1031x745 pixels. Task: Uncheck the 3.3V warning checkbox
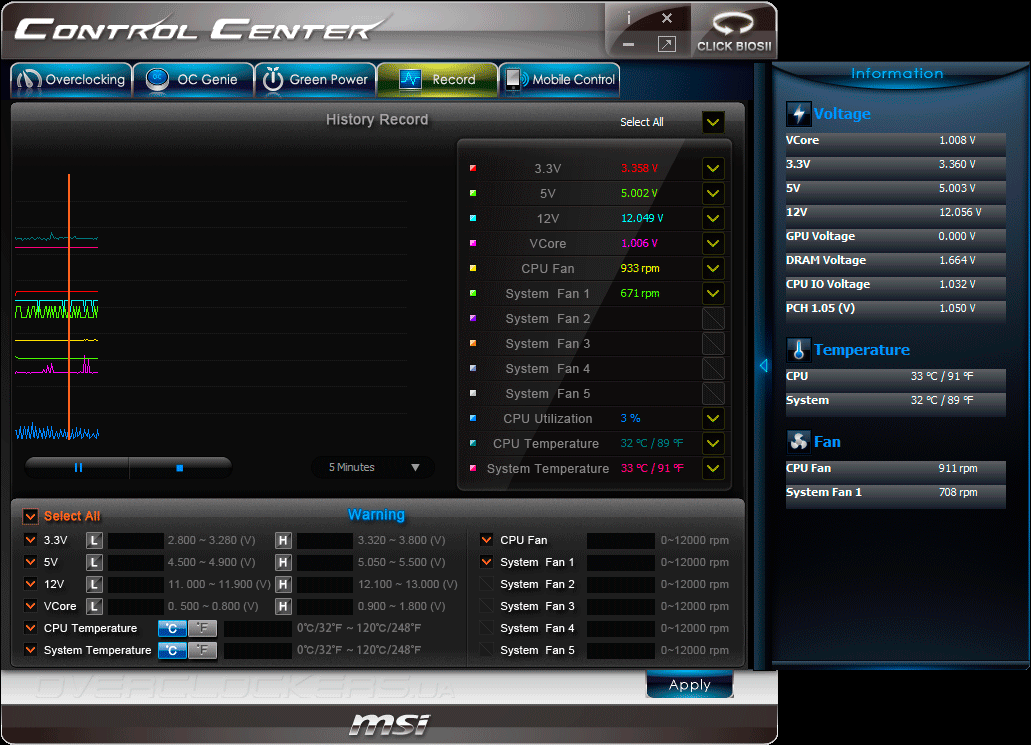coord(30,540)
